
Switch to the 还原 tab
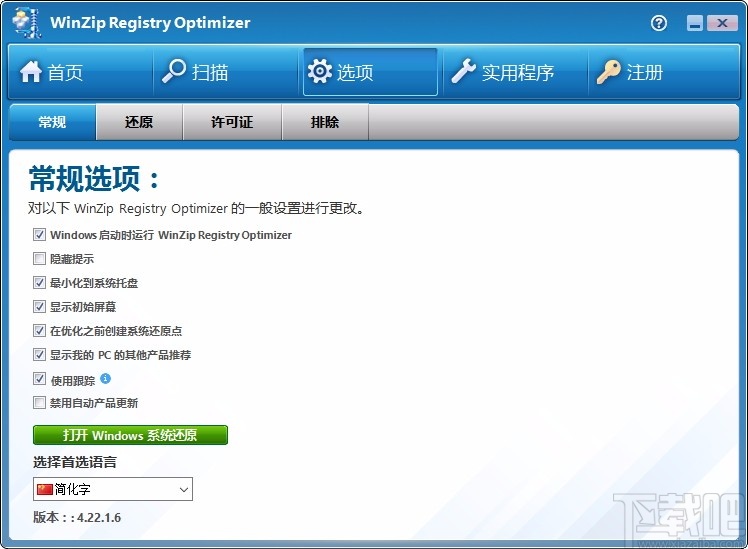pos(139,122)
